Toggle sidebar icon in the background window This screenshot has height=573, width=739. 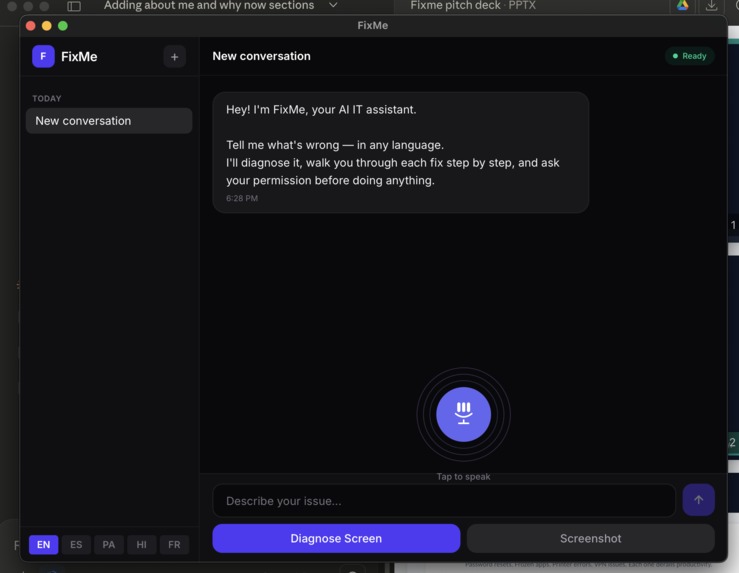click(x=74, y=6)
